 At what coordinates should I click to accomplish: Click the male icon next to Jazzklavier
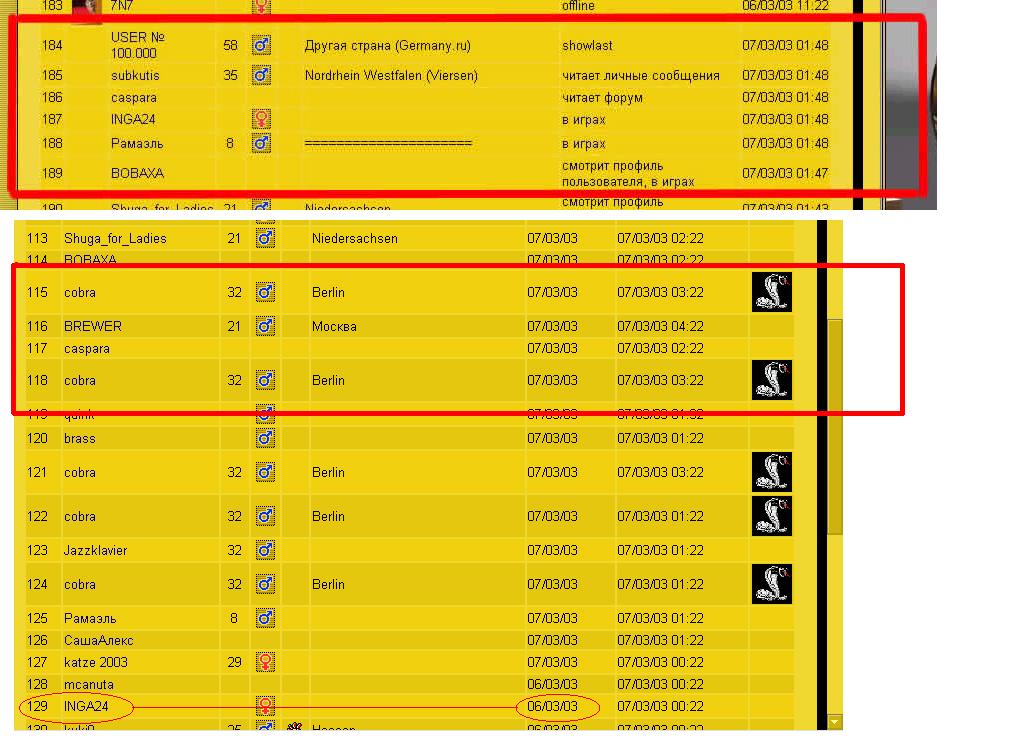coord(265,550)
